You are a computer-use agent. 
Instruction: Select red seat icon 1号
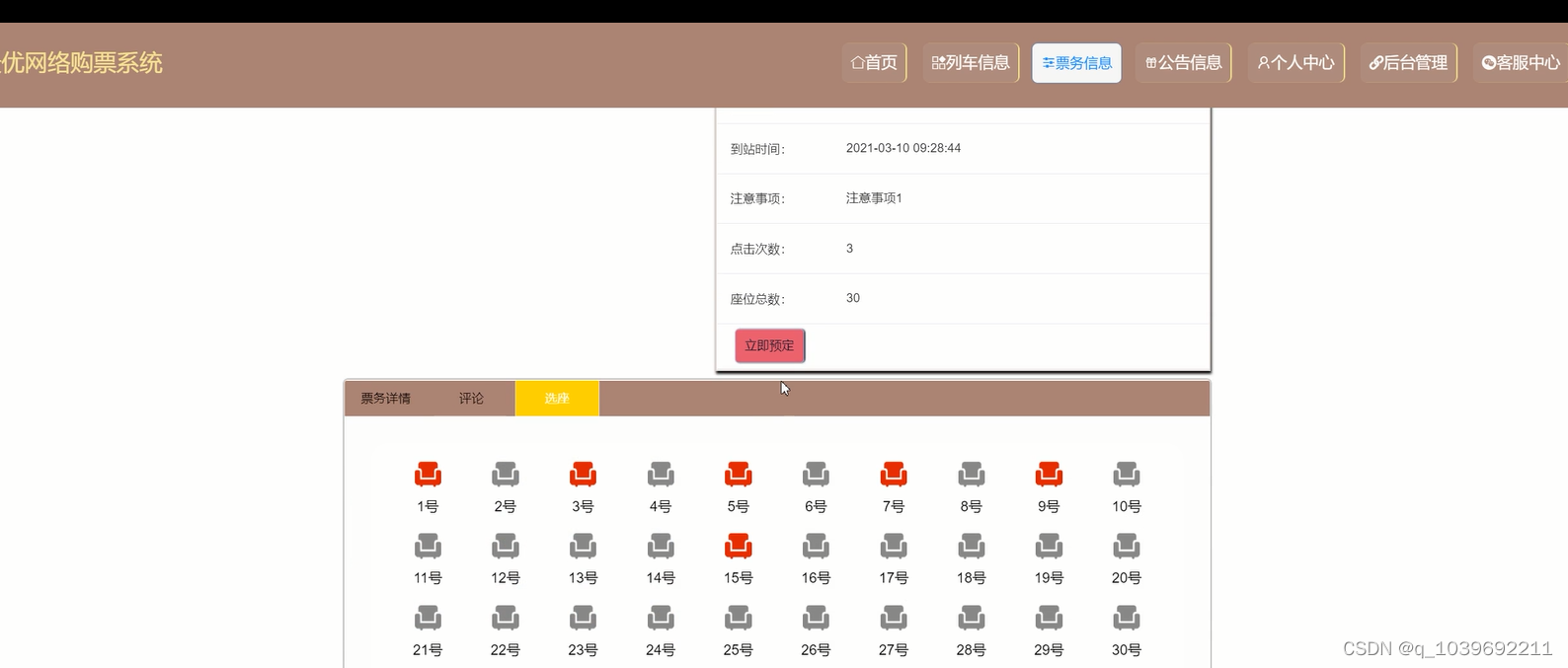(428, 475)
